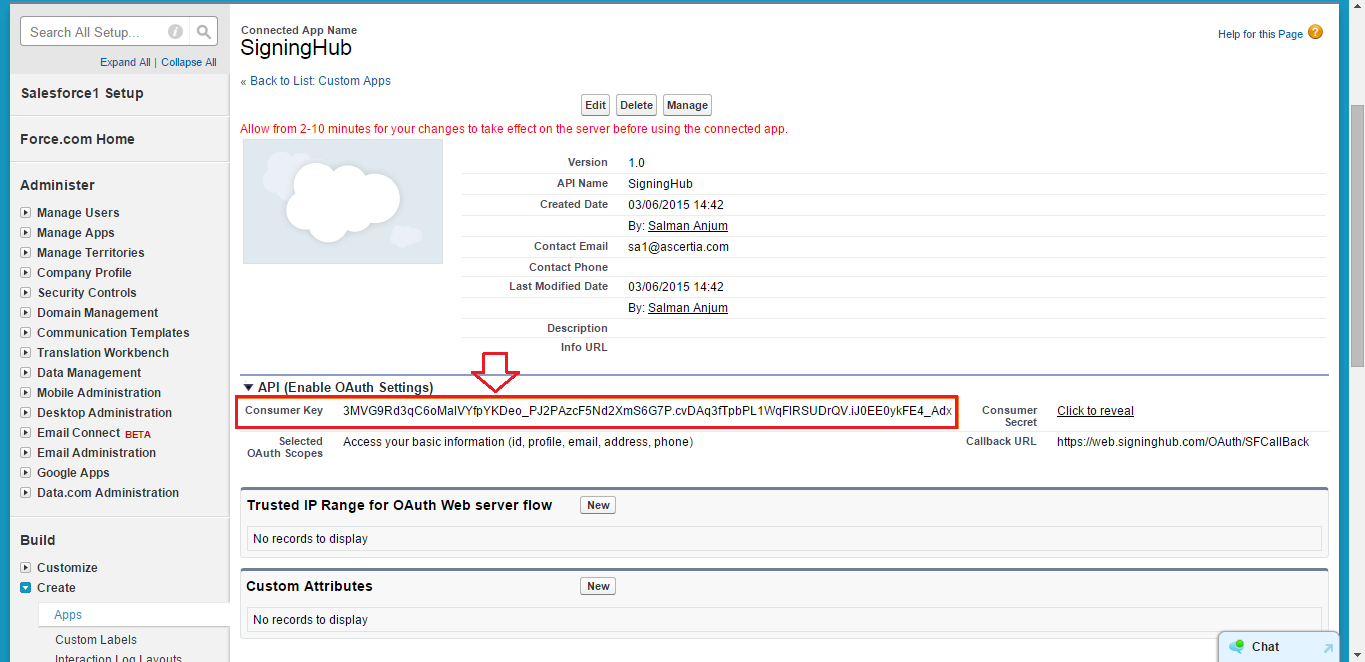
Task: Expand Email Connect BETA node
Action: (26, 433)
